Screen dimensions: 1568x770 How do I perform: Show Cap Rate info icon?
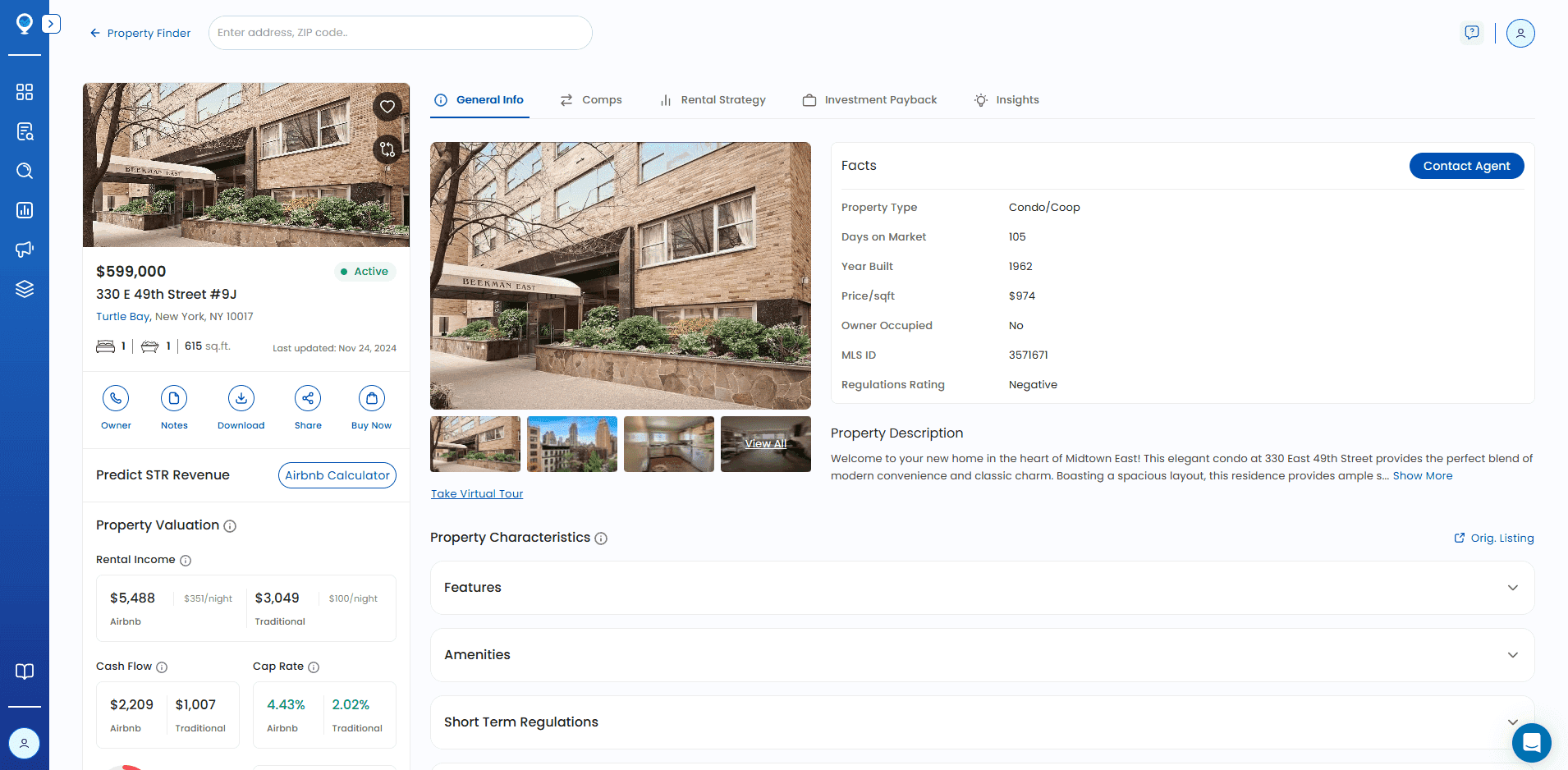click(314, 667)
